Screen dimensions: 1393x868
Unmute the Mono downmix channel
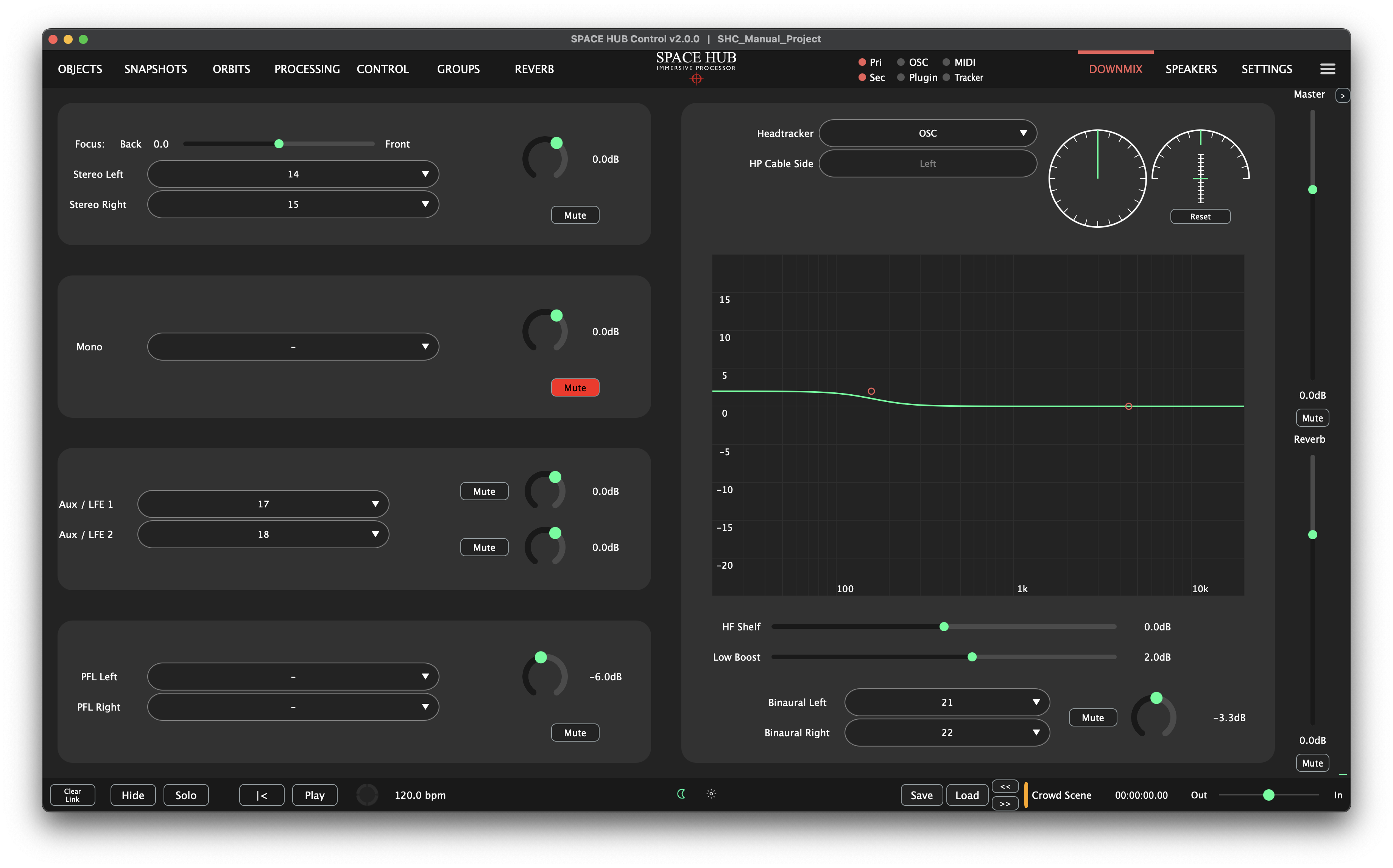[x=575, y=387]
